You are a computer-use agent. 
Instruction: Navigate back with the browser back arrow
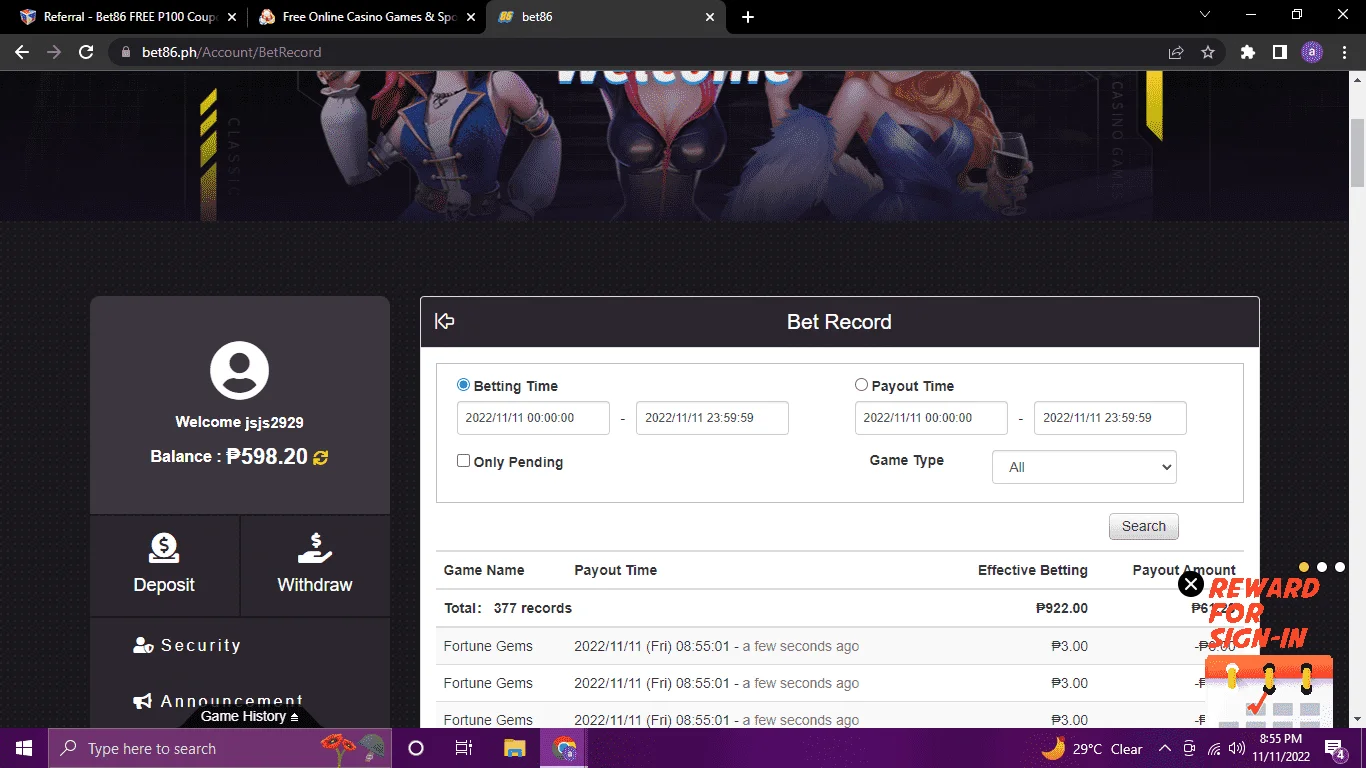pyautogui.click(x=22, y=52)
